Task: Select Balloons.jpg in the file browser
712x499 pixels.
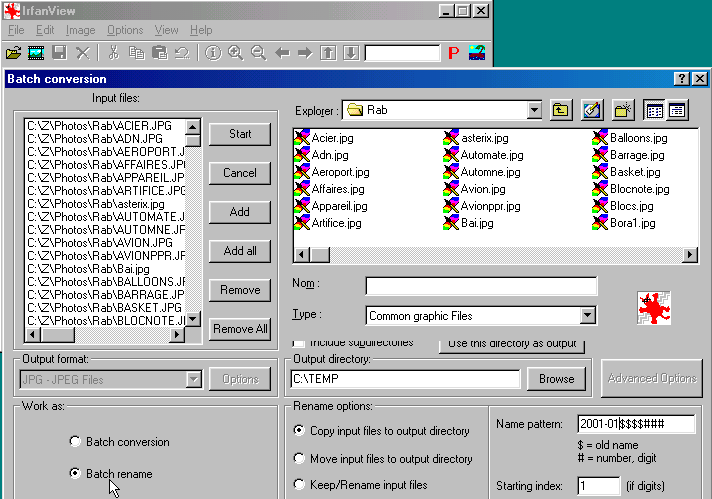Action: 638,138
